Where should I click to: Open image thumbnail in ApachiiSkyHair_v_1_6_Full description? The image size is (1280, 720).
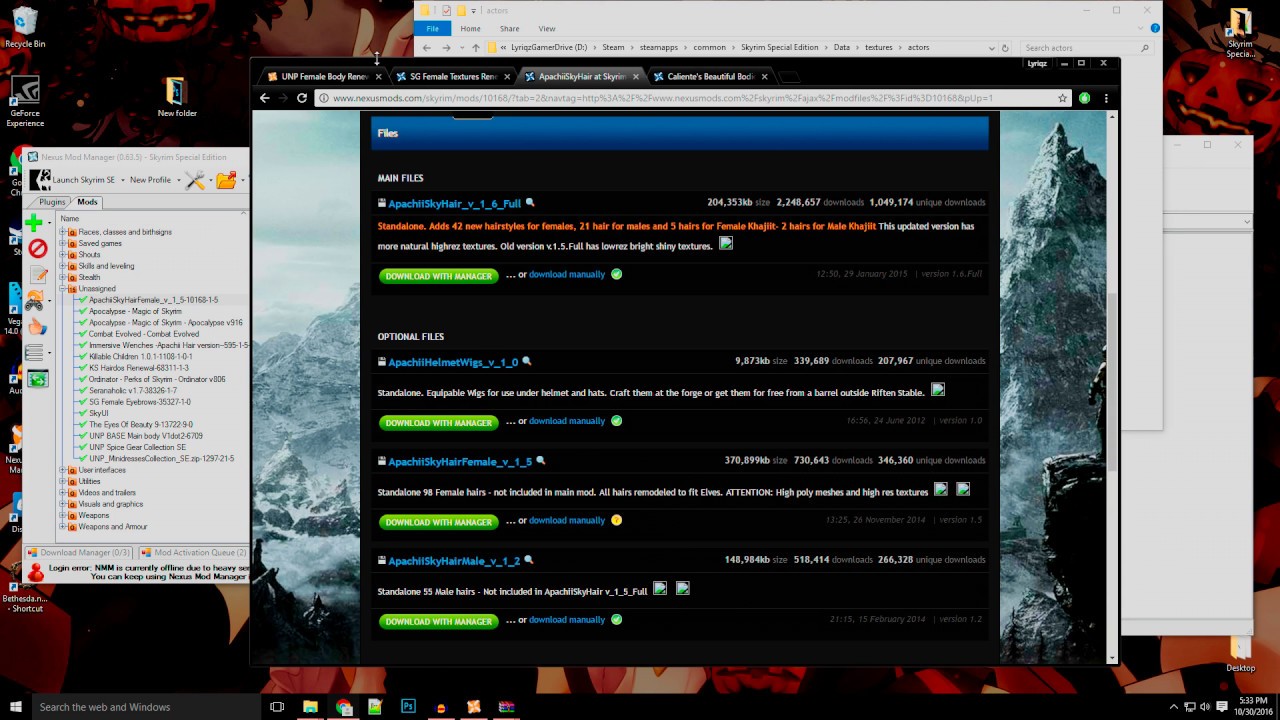coord(726,243)
